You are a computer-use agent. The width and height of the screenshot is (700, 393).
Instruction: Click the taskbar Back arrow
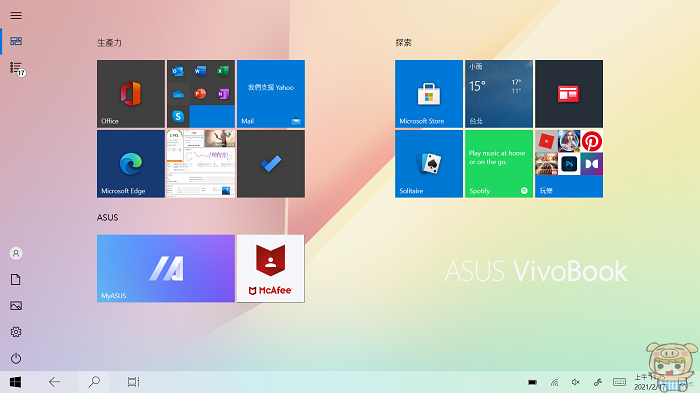pos(54,382)
